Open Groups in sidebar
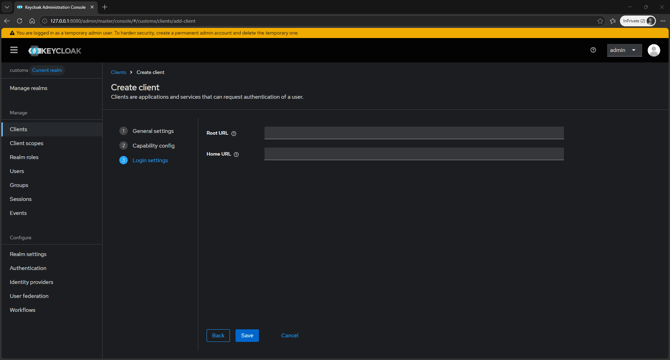The width and height of the screenshot is (670, 360). click(19, 185)
